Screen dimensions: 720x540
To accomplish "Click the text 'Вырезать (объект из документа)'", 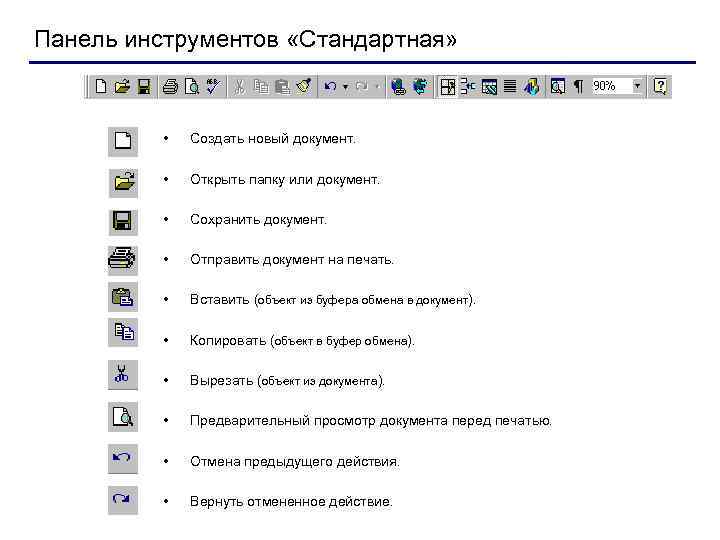I will pyautogui.click(x=287, y=381).
